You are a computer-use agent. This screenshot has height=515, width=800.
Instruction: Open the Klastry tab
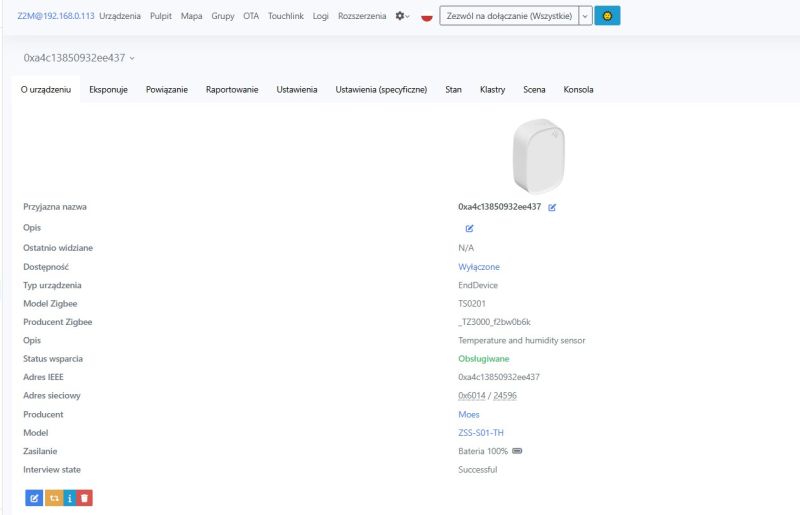492,89
